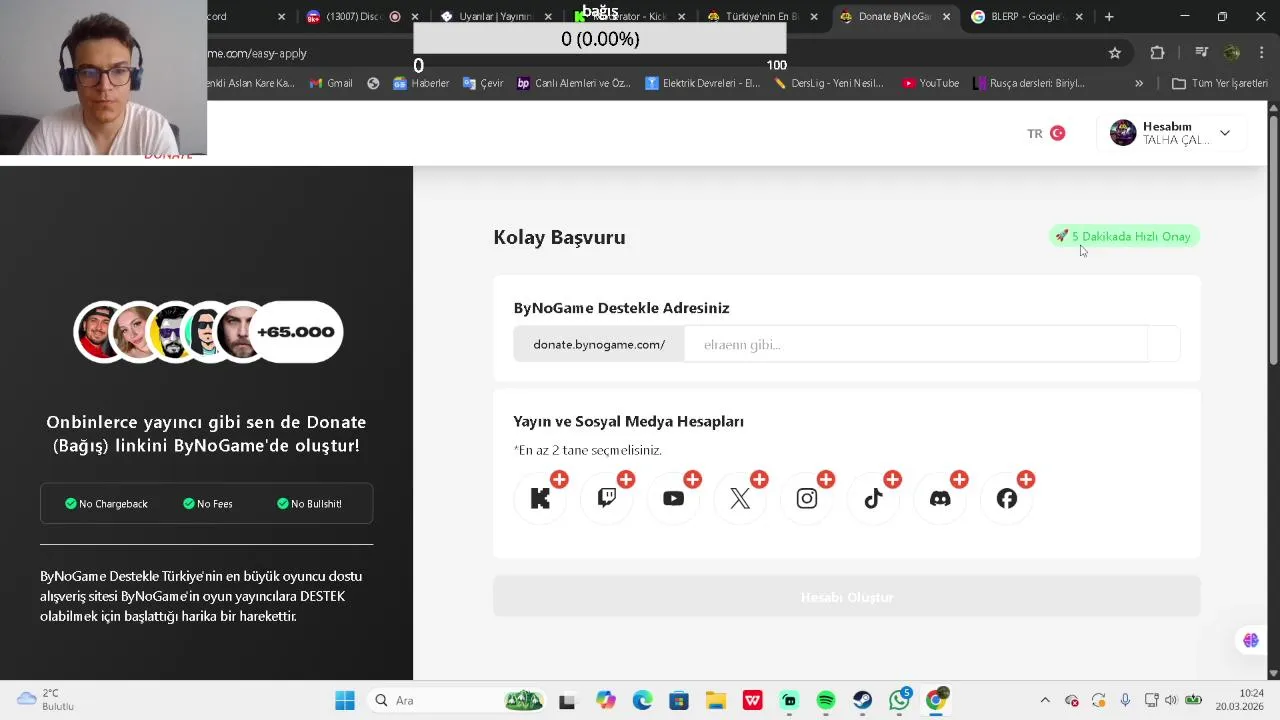Open the Rusça dersleri bookmark

1029,83
